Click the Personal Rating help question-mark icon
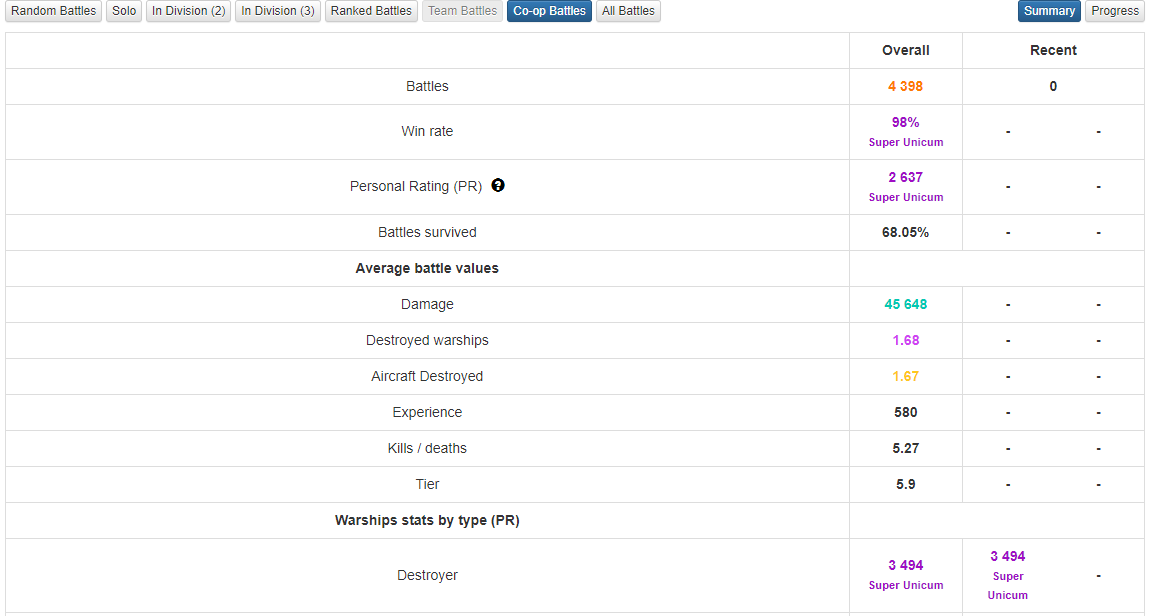 pos(498,186)
